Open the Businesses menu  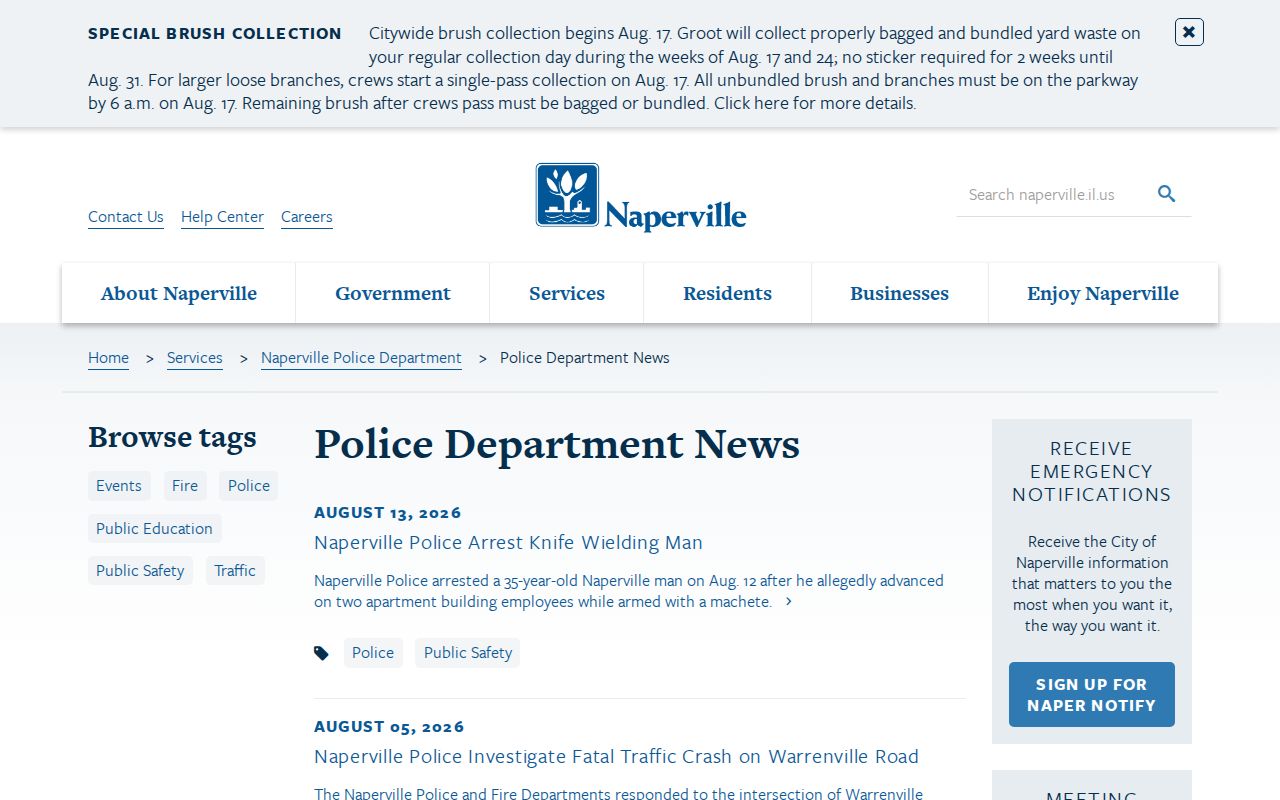(x=900, y=293)
